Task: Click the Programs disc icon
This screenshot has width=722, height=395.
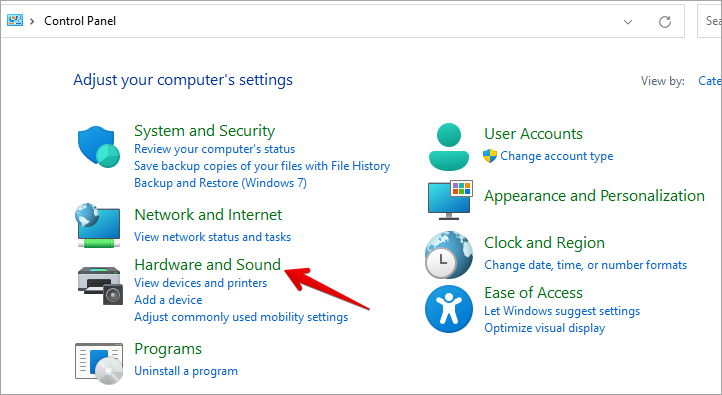Action: click(x=99, y=363)
